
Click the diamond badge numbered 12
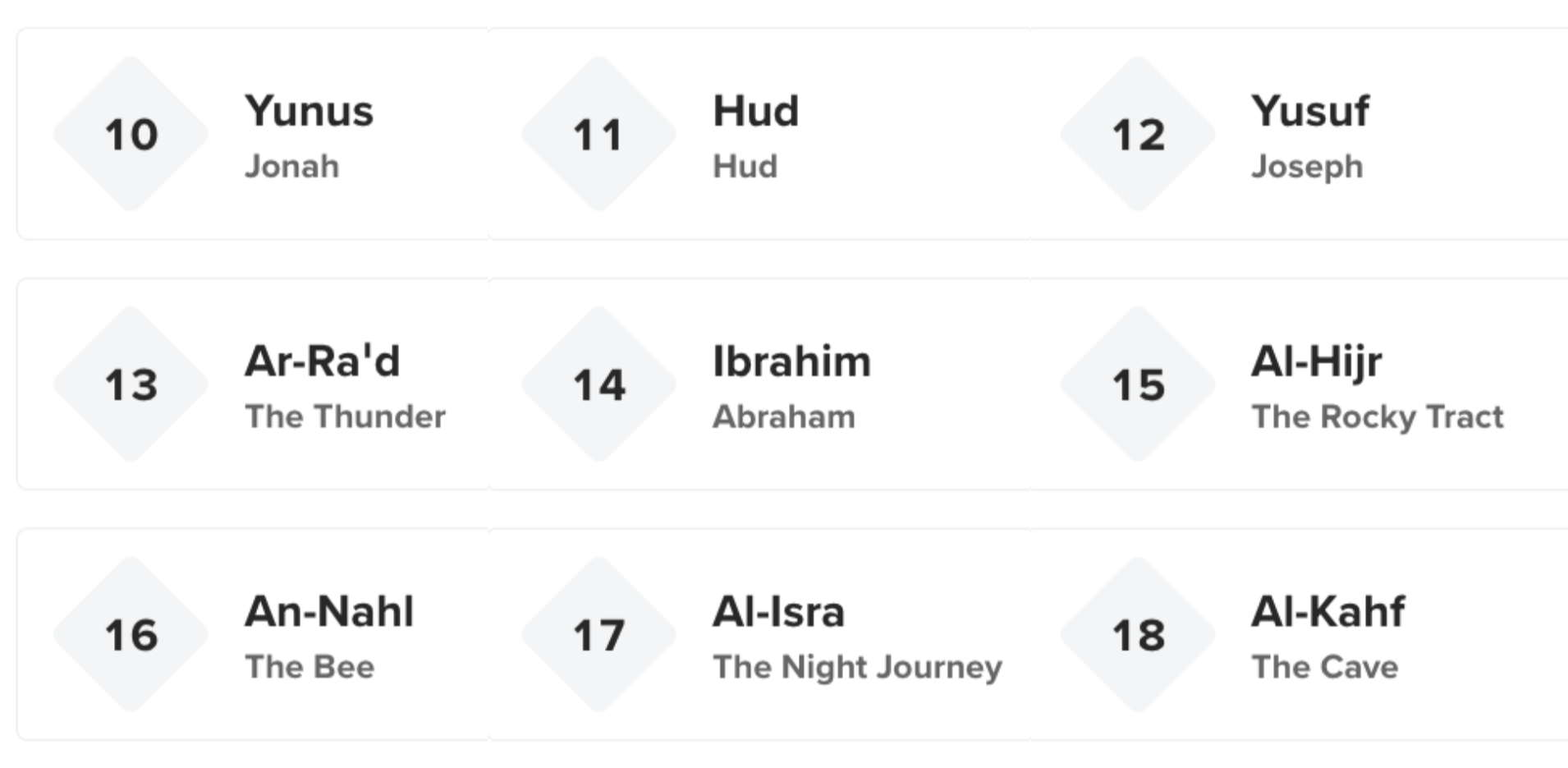(1138, 134)
